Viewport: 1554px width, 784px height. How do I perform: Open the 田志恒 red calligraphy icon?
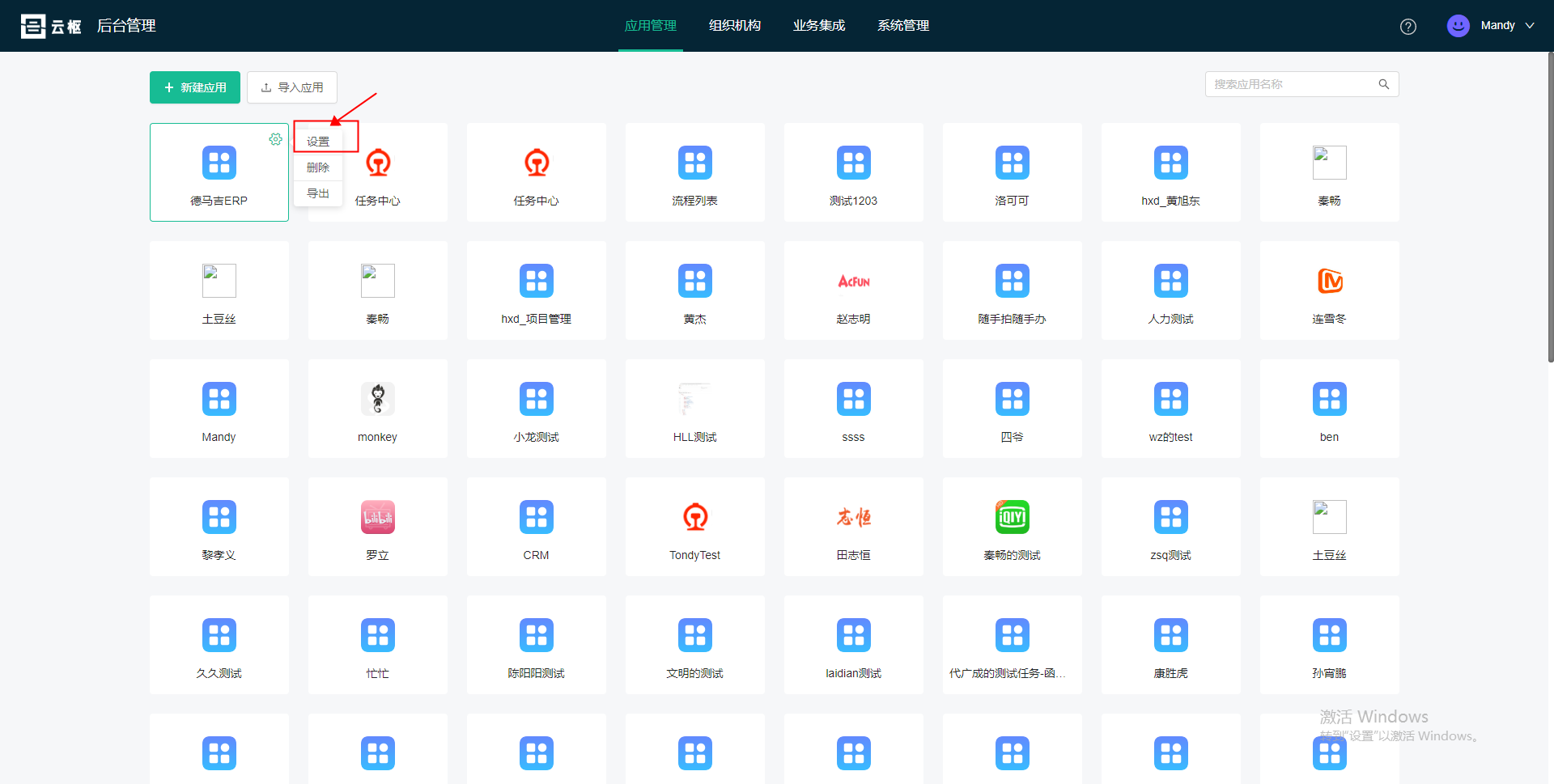pos(854,517)
